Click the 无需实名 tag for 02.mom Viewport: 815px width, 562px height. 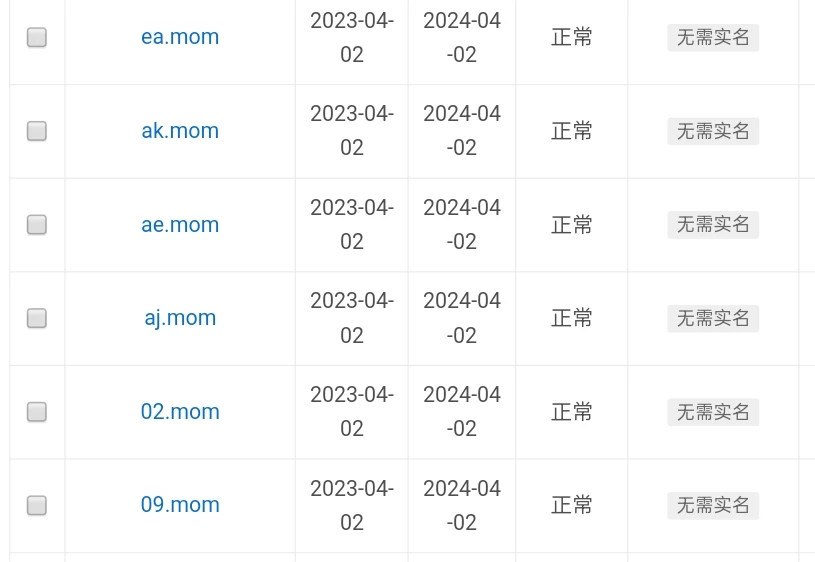[713, 412]
